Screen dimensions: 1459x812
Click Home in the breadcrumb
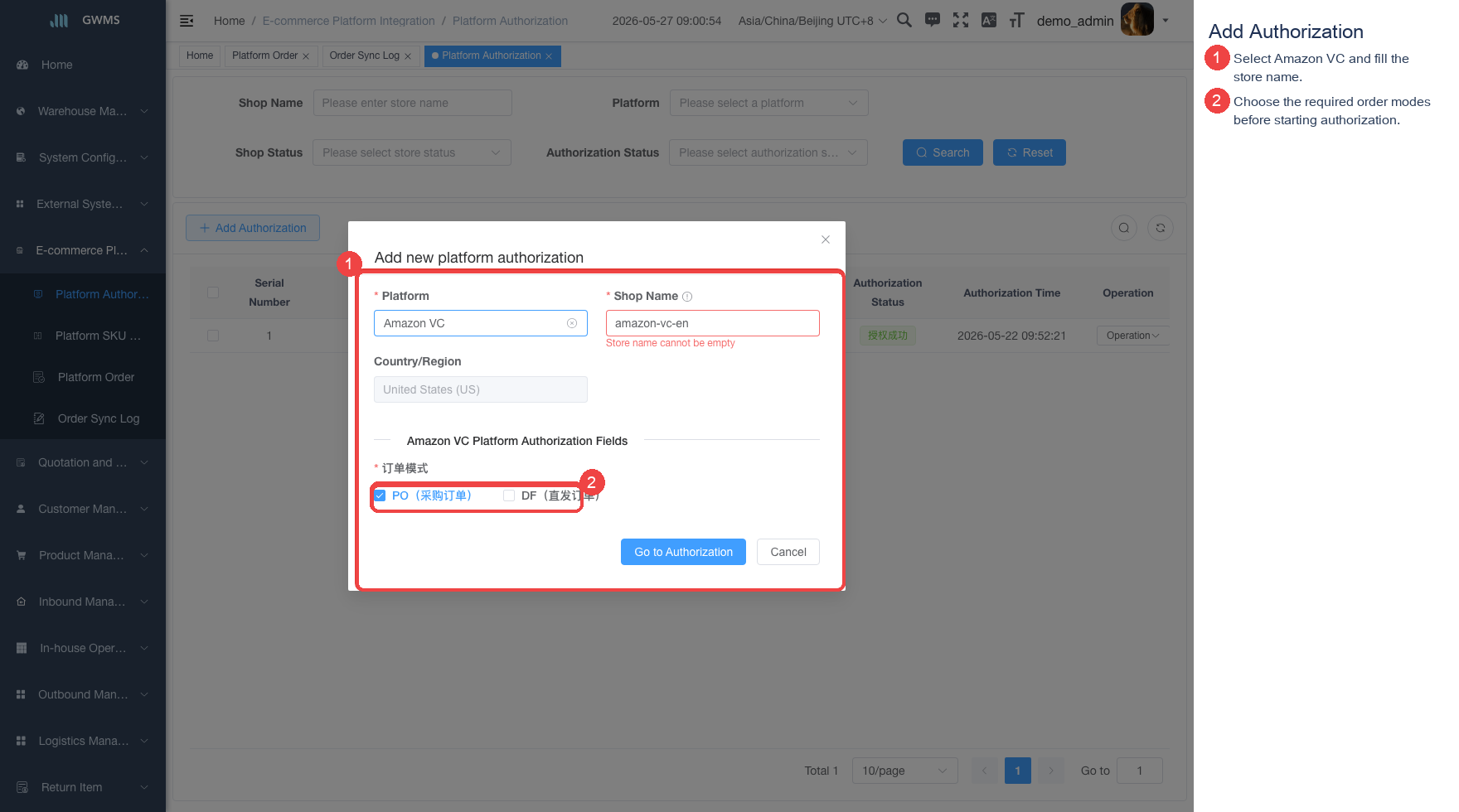coord(230,21)
